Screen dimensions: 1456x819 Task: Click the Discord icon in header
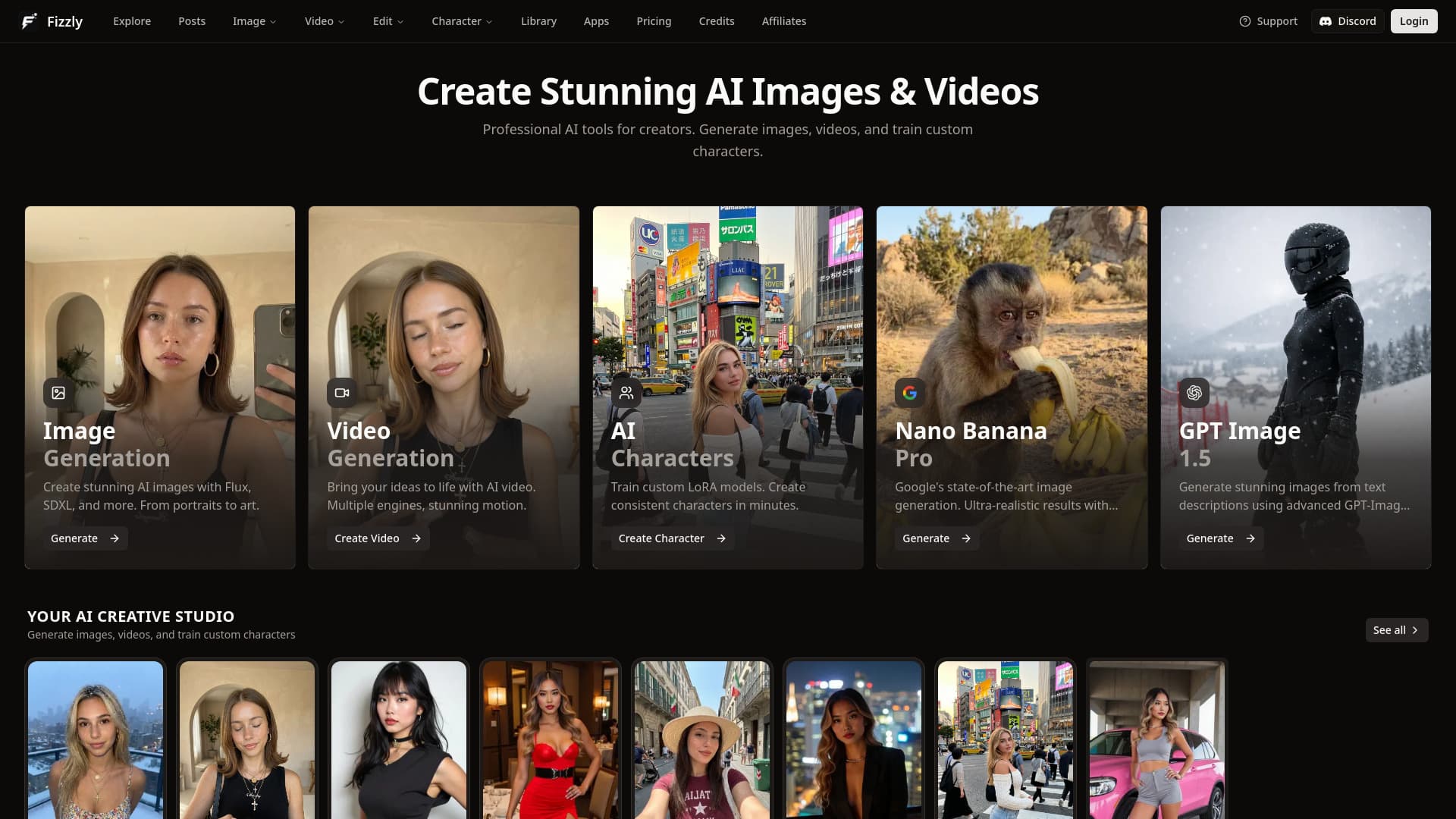click(1326, 21)
